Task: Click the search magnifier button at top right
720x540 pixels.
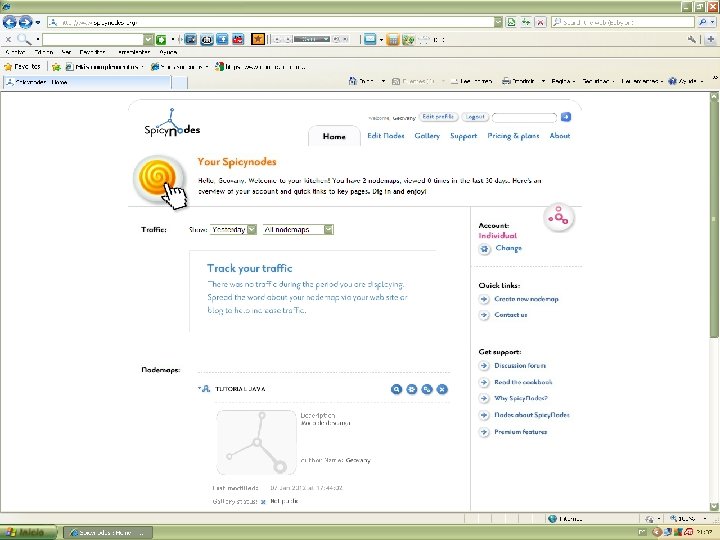Action: 703,22
